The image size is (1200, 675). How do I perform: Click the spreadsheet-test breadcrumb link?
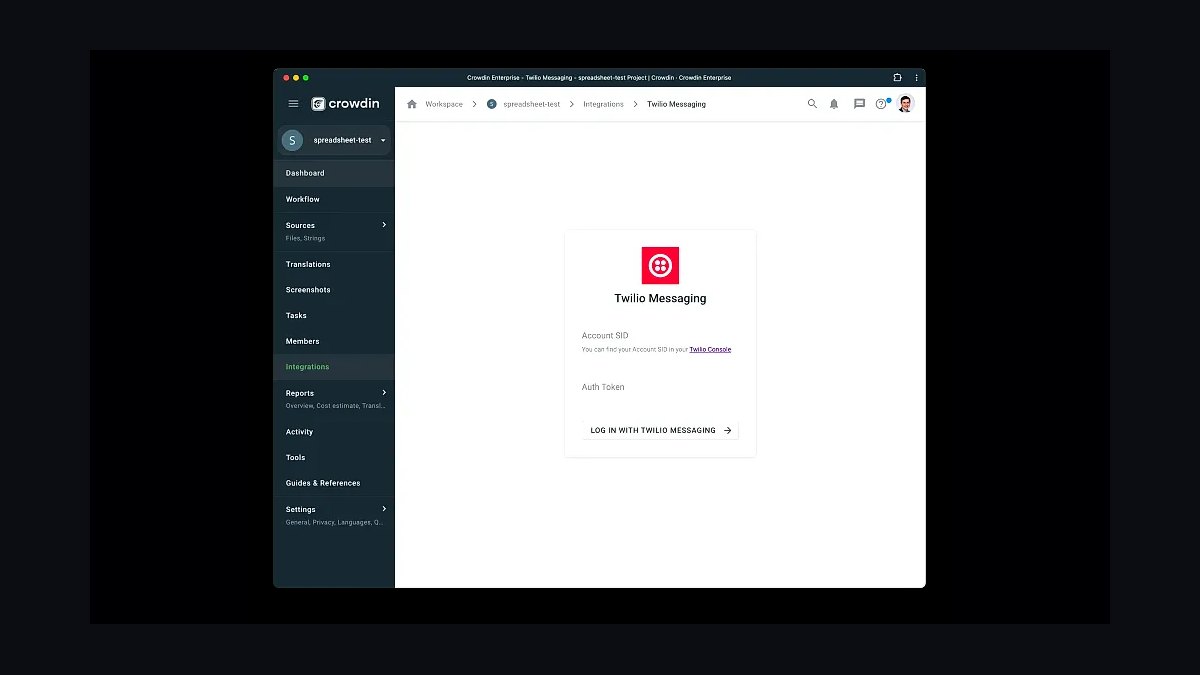click(x=532, y=104)
